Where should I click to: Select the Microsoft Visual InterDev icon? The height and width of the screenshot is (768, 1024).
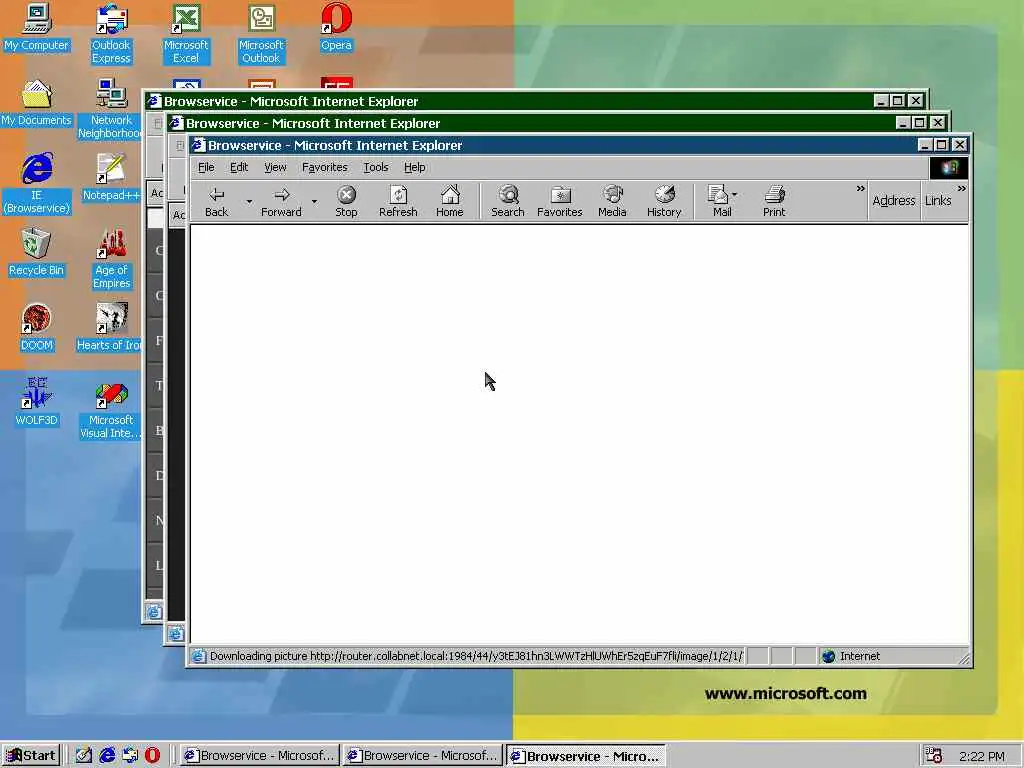pos(110,409)
